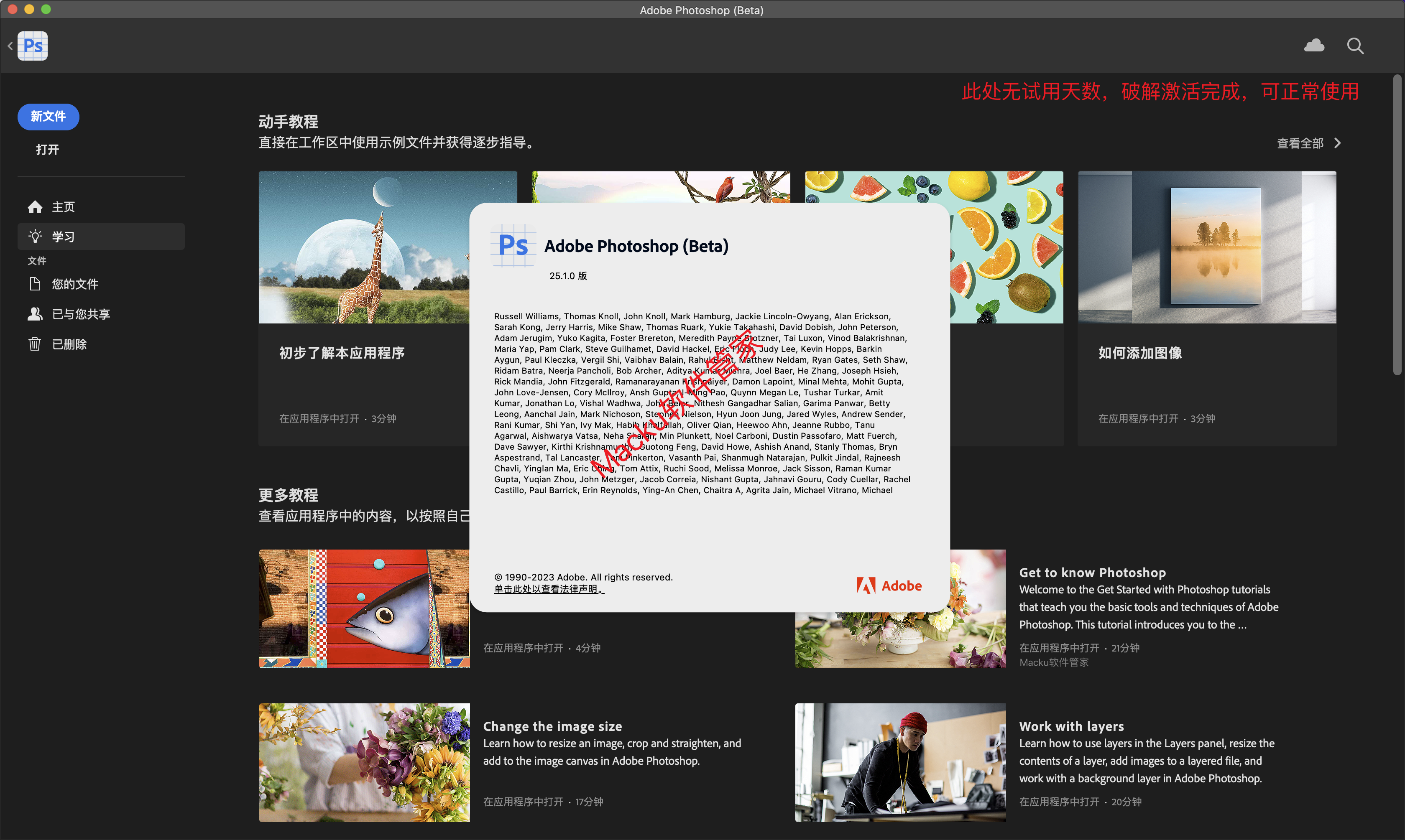The height and width of the screenshot is (840, 1405).
Task: Click the lightbulb Learn icon
Action: pyautogui.click(x=35, y=237)
